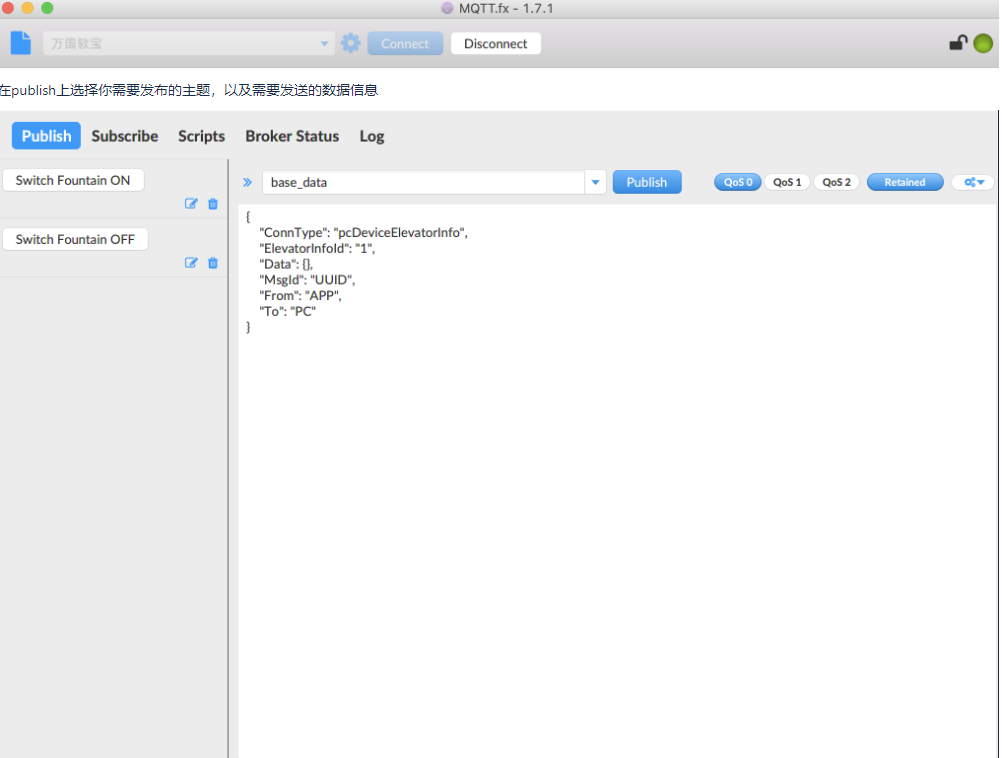Click the macOS green fullscreen window button
This screenshot has width=1002, height=758.
coord(47,8)
